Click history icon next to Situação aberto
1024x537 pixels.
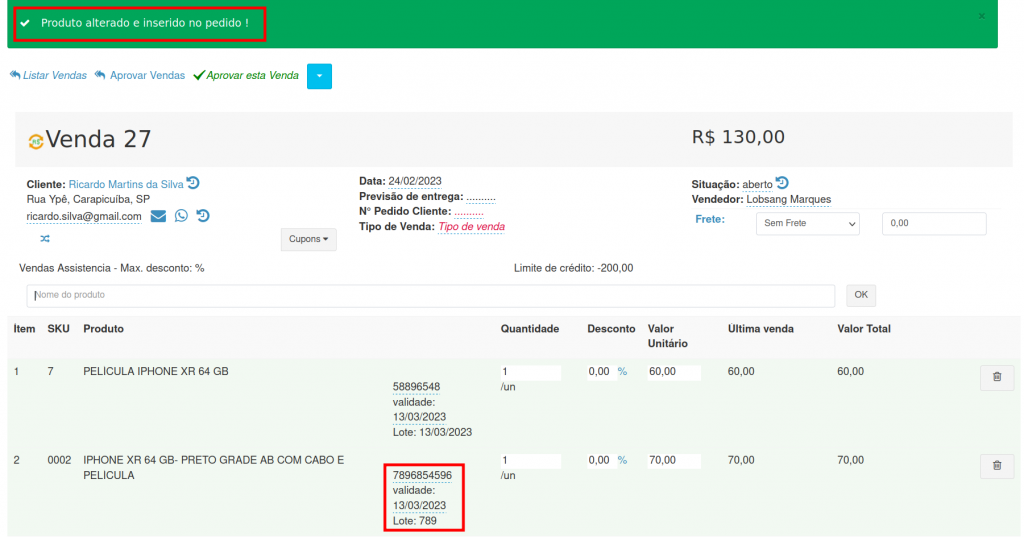782,183
